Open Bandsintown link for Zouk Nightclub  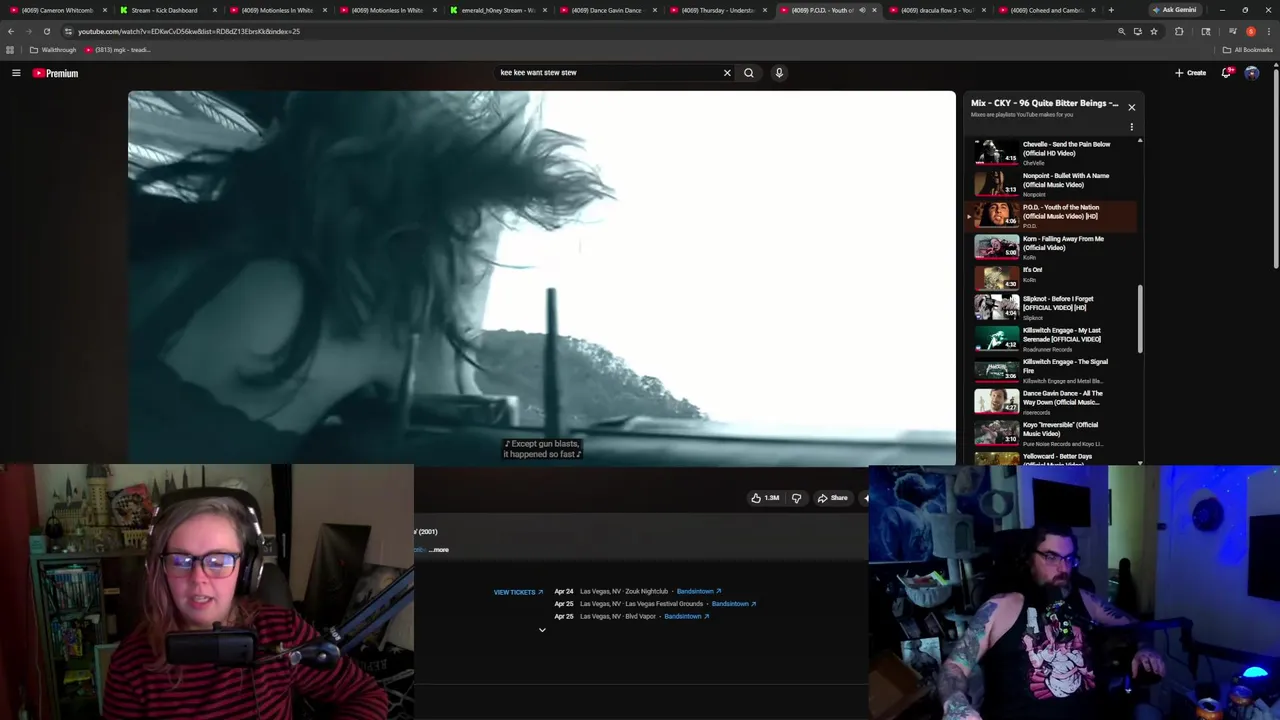coord(699,591)
